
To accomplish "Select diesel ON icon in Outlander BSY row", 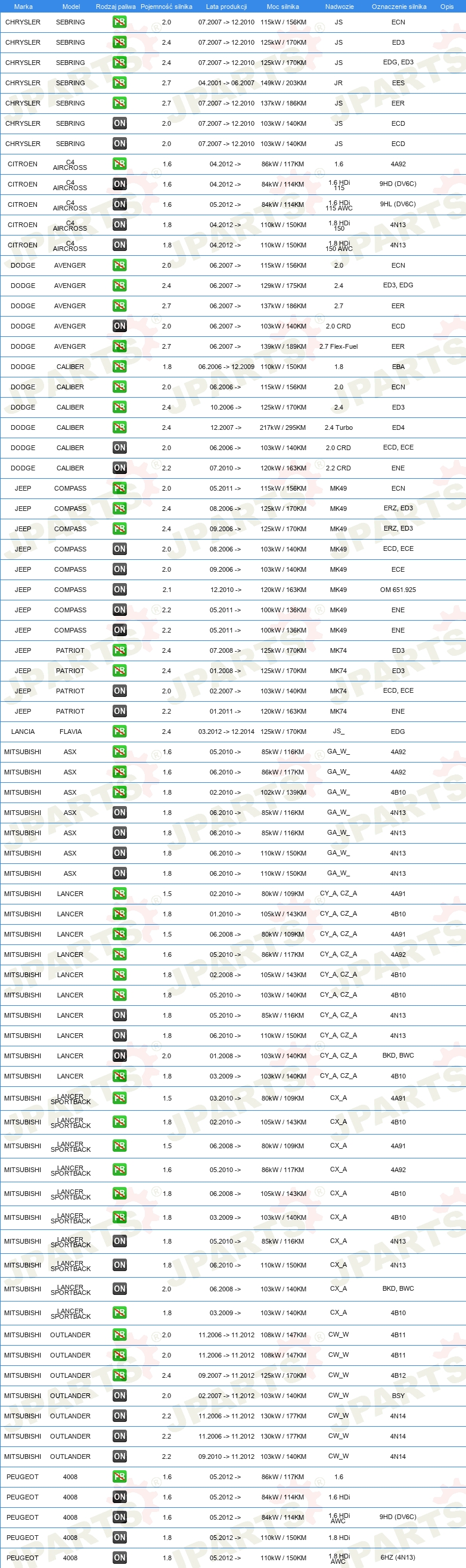I will [x=119, y=1396].
